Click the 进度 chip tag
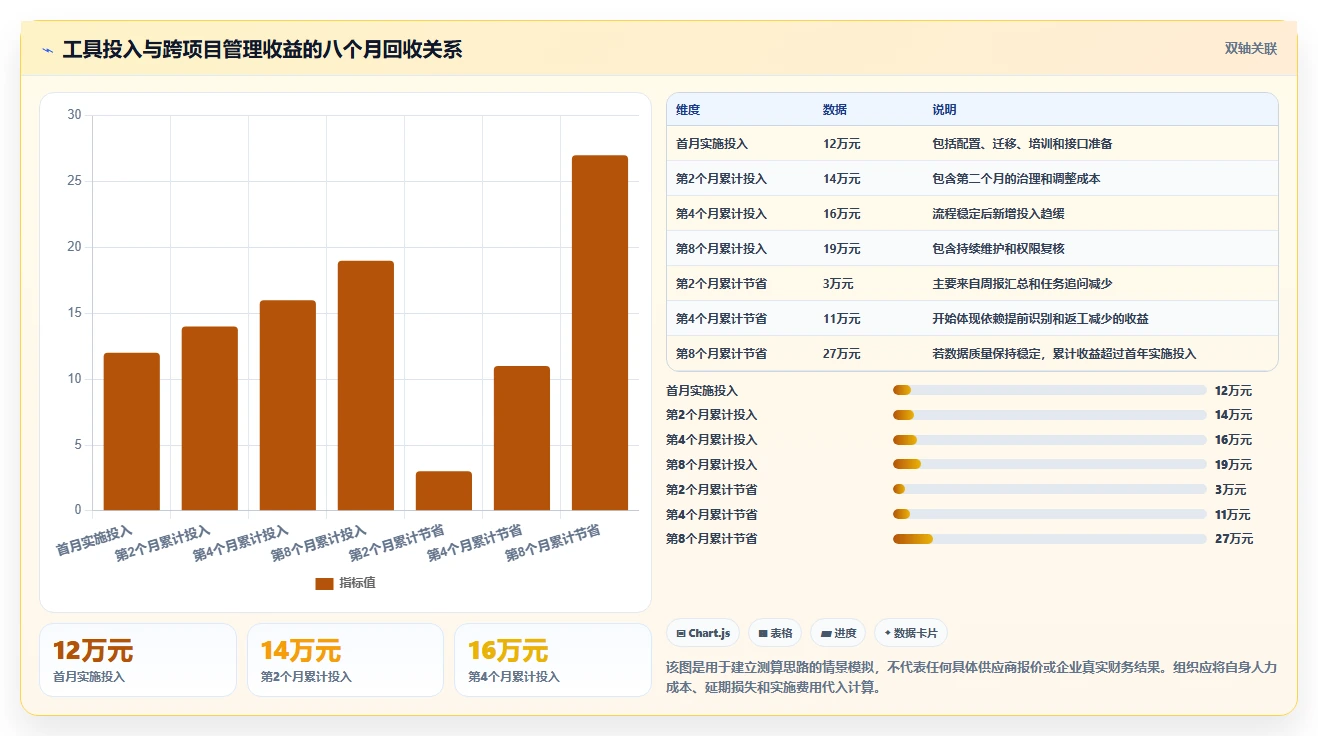The width and height of the screenshot is (1318, 736). pos(837,633)
